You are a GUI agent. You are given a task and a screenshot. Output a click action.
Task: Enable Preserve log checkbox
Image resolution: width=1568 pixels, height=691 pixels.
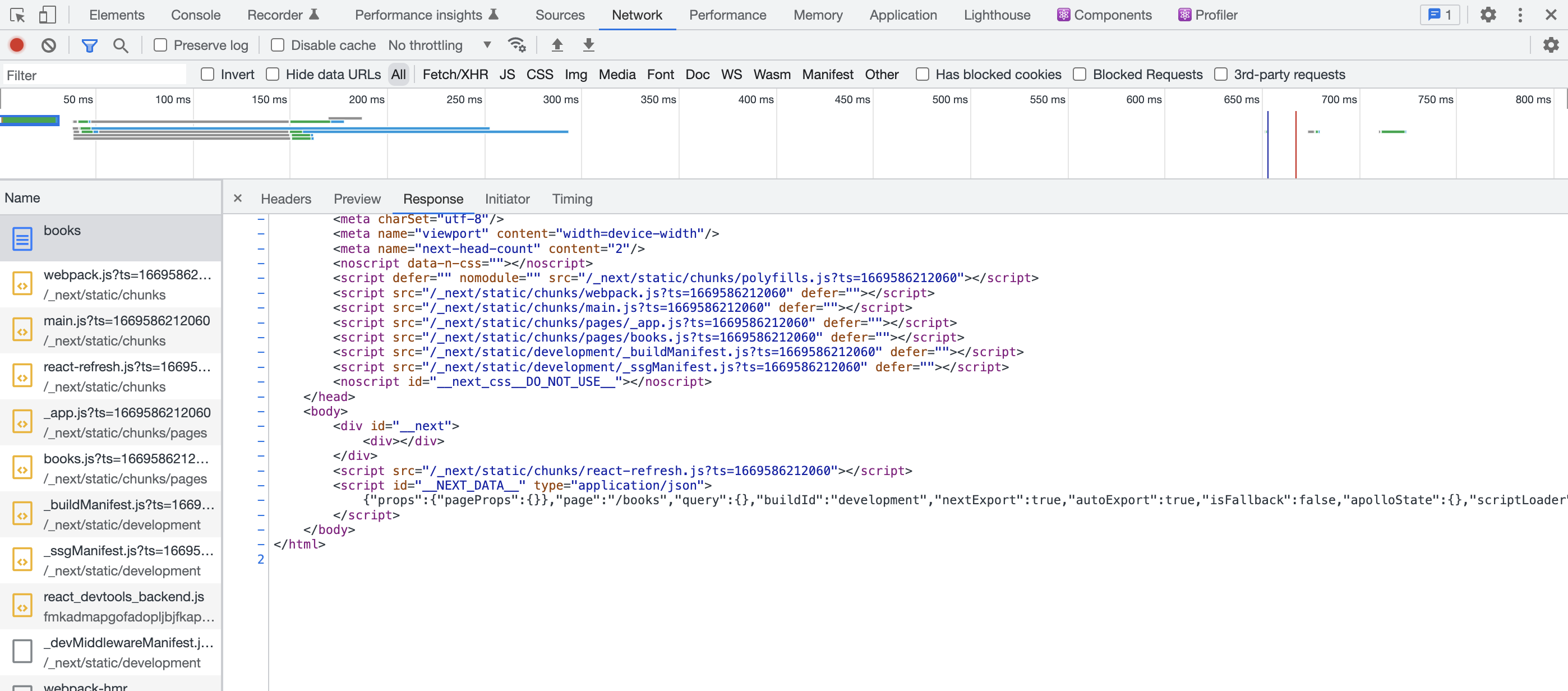click(160, 45)
